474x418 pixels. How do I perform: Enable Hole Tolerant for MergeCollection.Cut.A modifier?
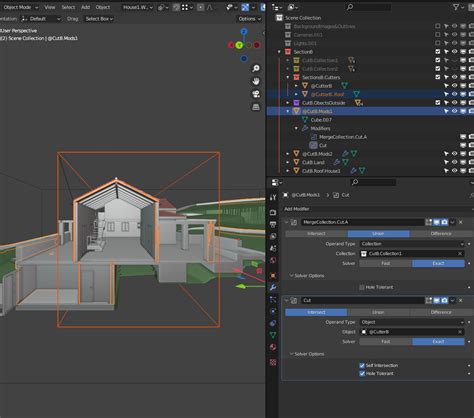pyautogui.click(x=362, y=287)
